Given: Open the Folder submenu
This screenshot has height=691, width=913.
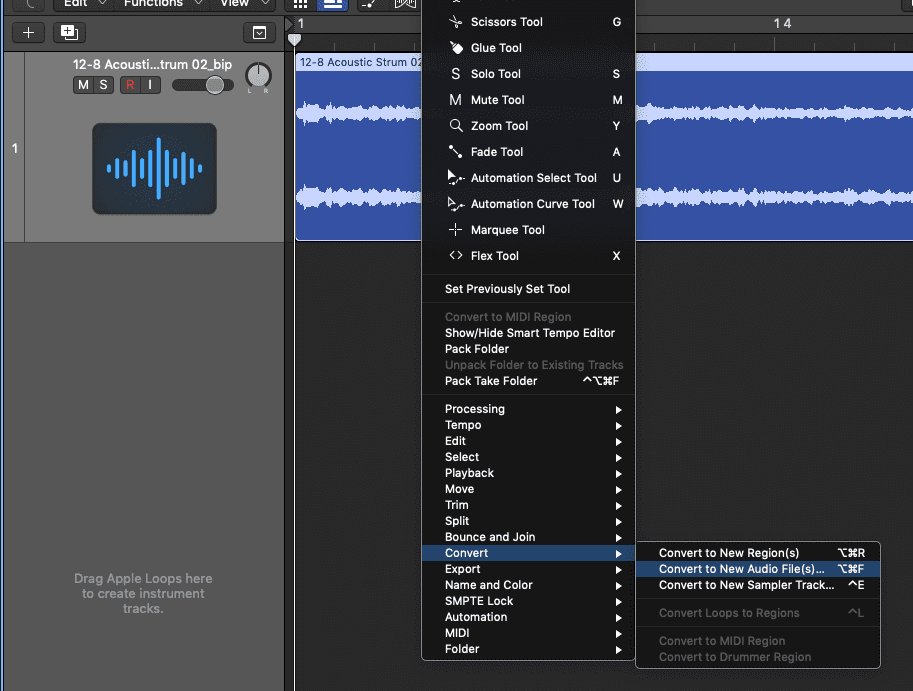Looking at the screenshot, I should (x=528, y=649).
